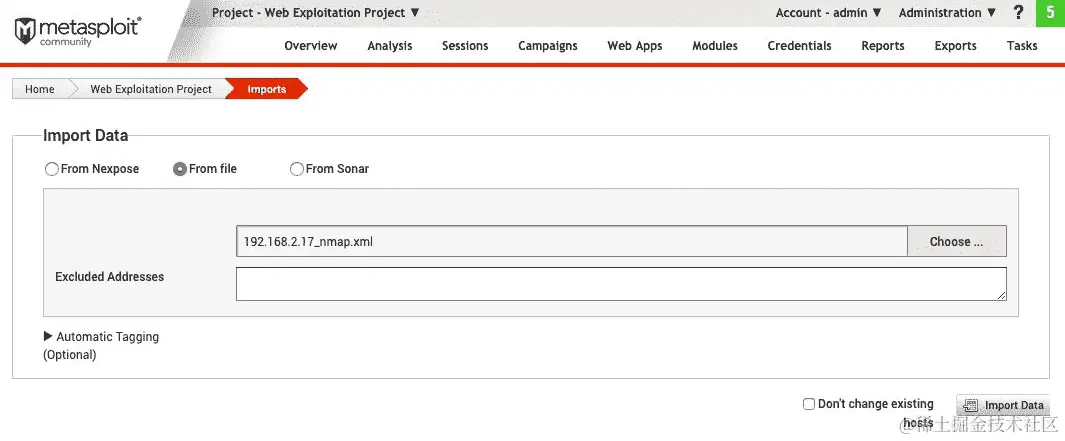Click the Web Exploitation Project breadcrumb
Image resolution: width=1065 pixels, height=441 pixels.
[x=151, y=89]
